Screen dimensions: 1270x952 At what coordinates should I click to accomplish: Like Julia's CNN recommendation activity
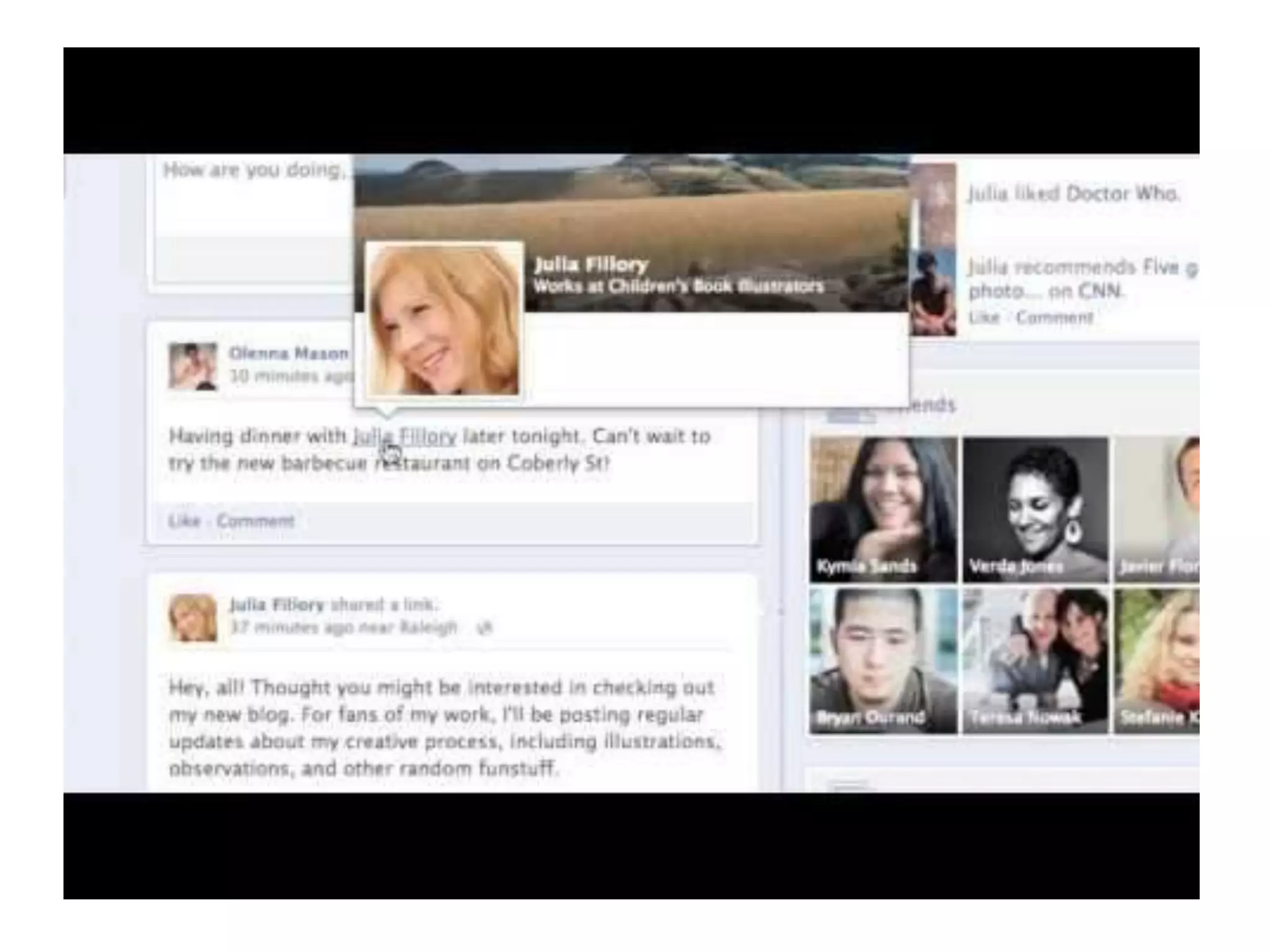point(984,318)
